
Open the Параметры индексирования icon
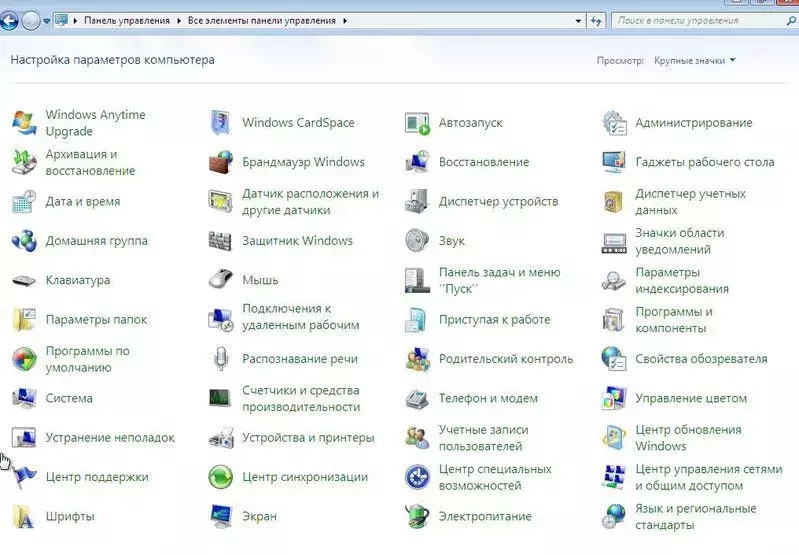[x=614, y=280]
